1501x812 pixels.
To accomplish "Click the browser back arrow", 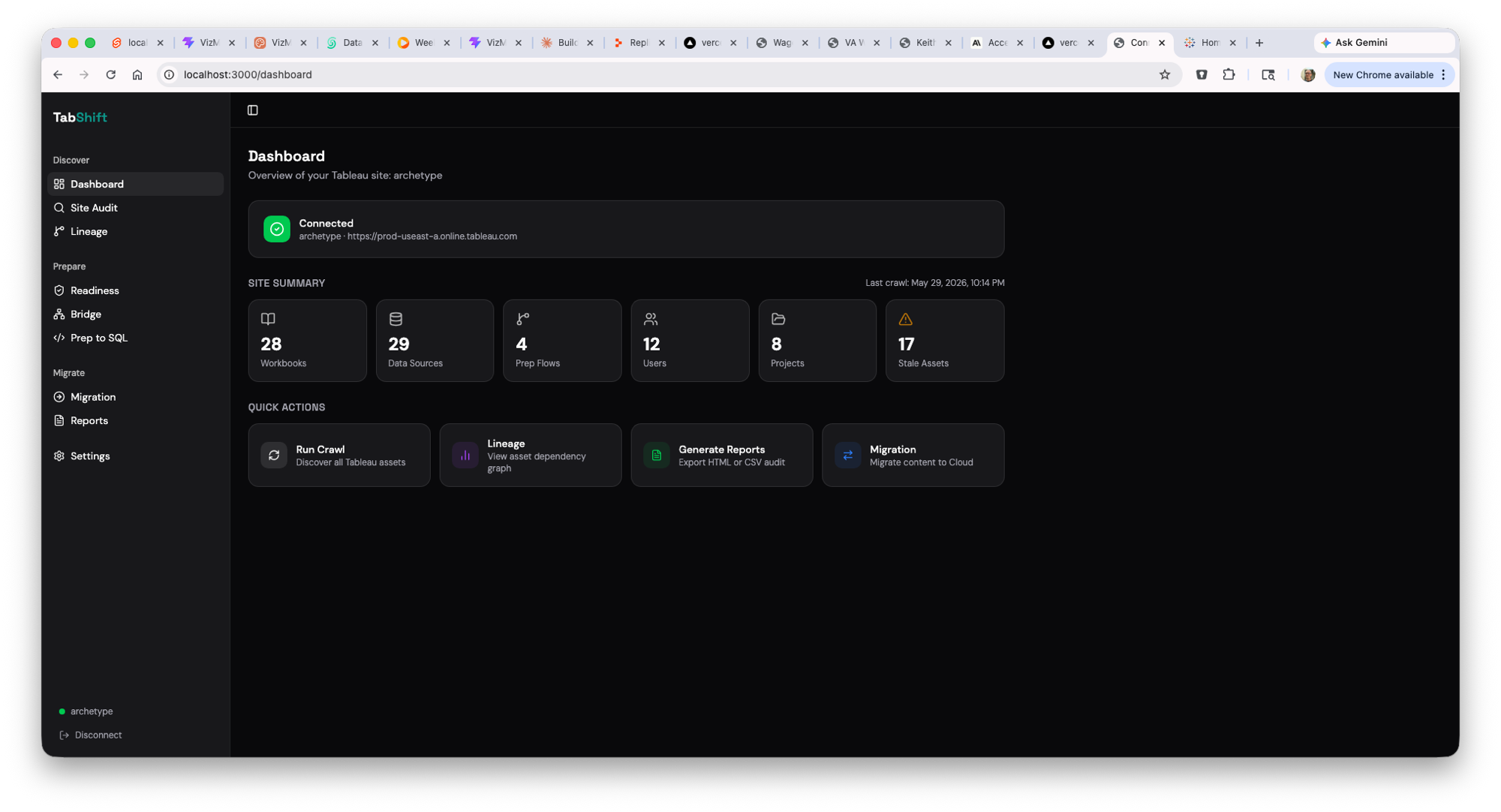I will 58,74.
